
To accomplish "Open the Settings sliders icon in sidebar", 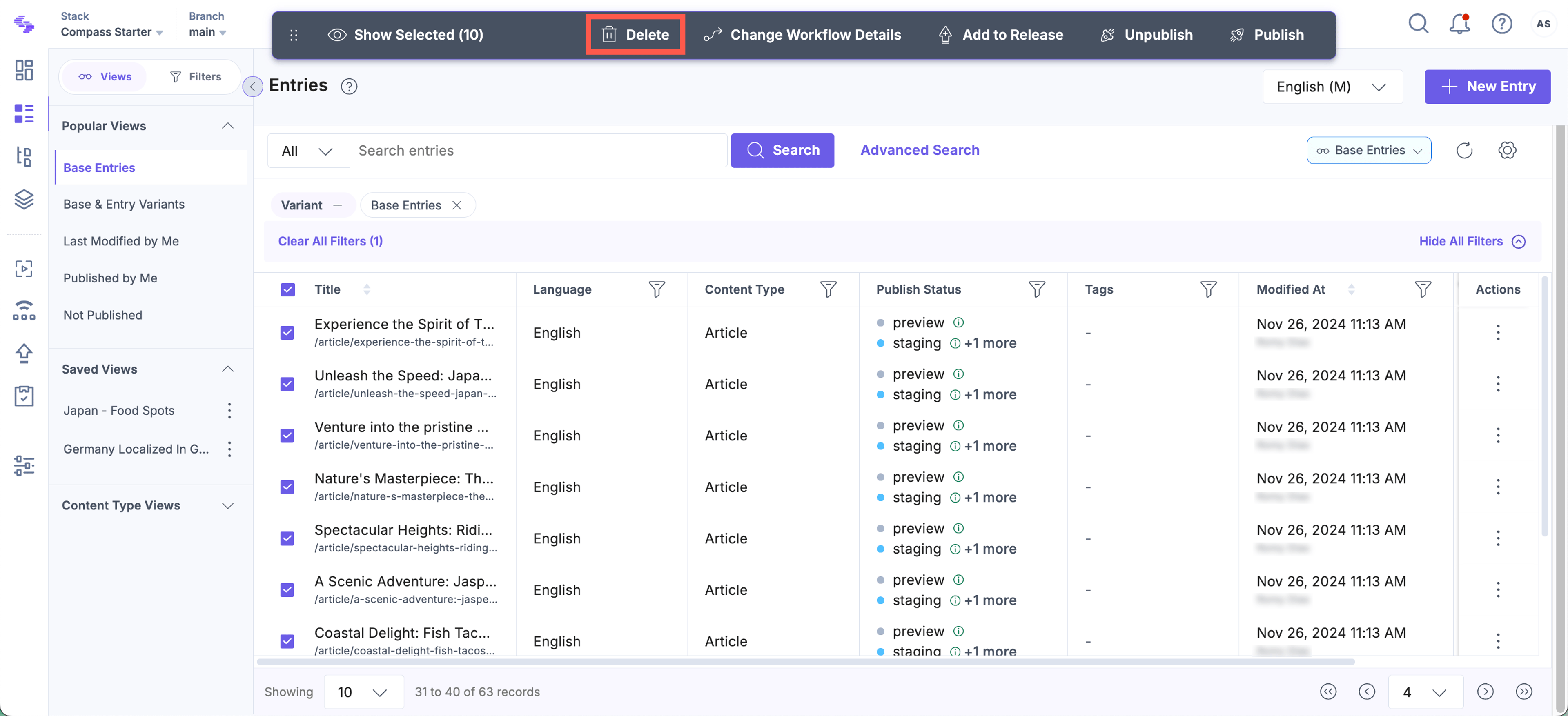I will (24, 466).
